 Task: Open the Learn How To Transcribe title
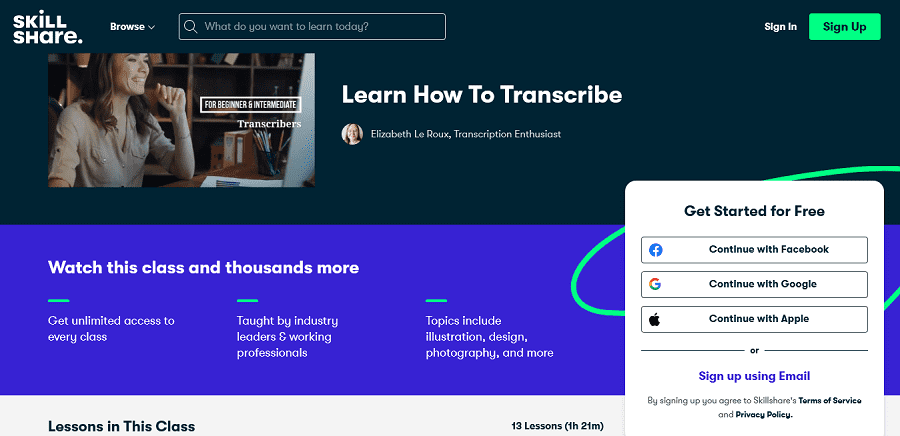pos(482,95)
